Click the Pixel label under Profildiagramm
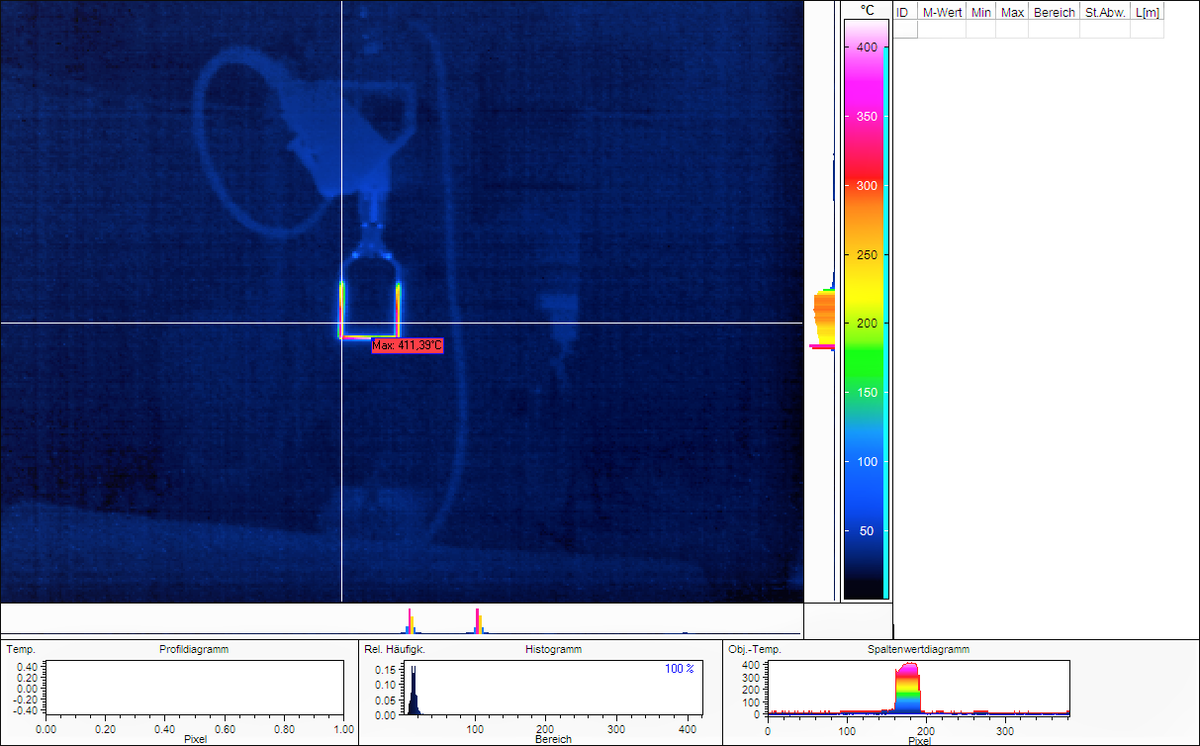The image size is (1200, 746). (x=195, y=740)
